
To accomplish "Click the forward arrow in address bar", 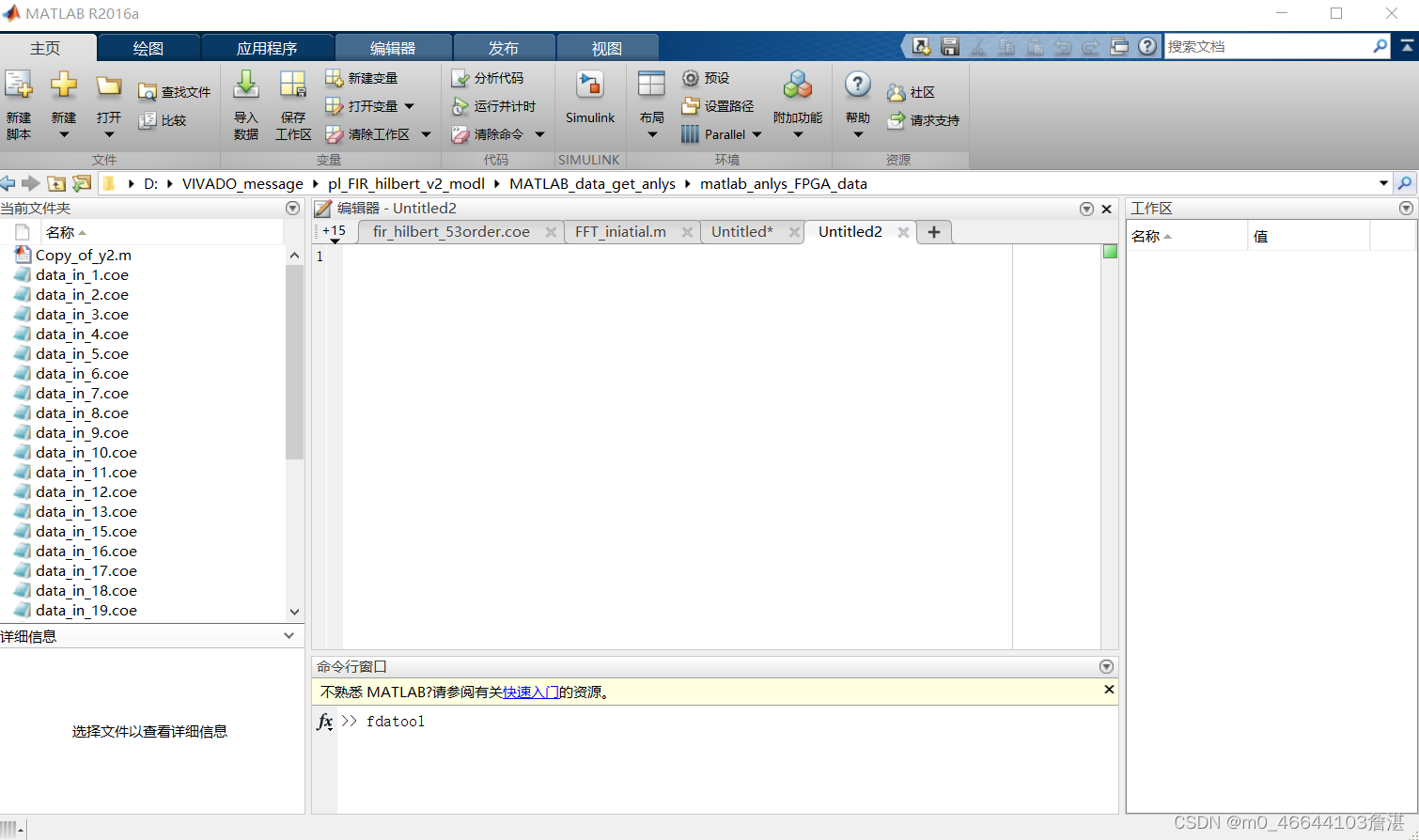I will pyautogui.click(x=31, y=183).
